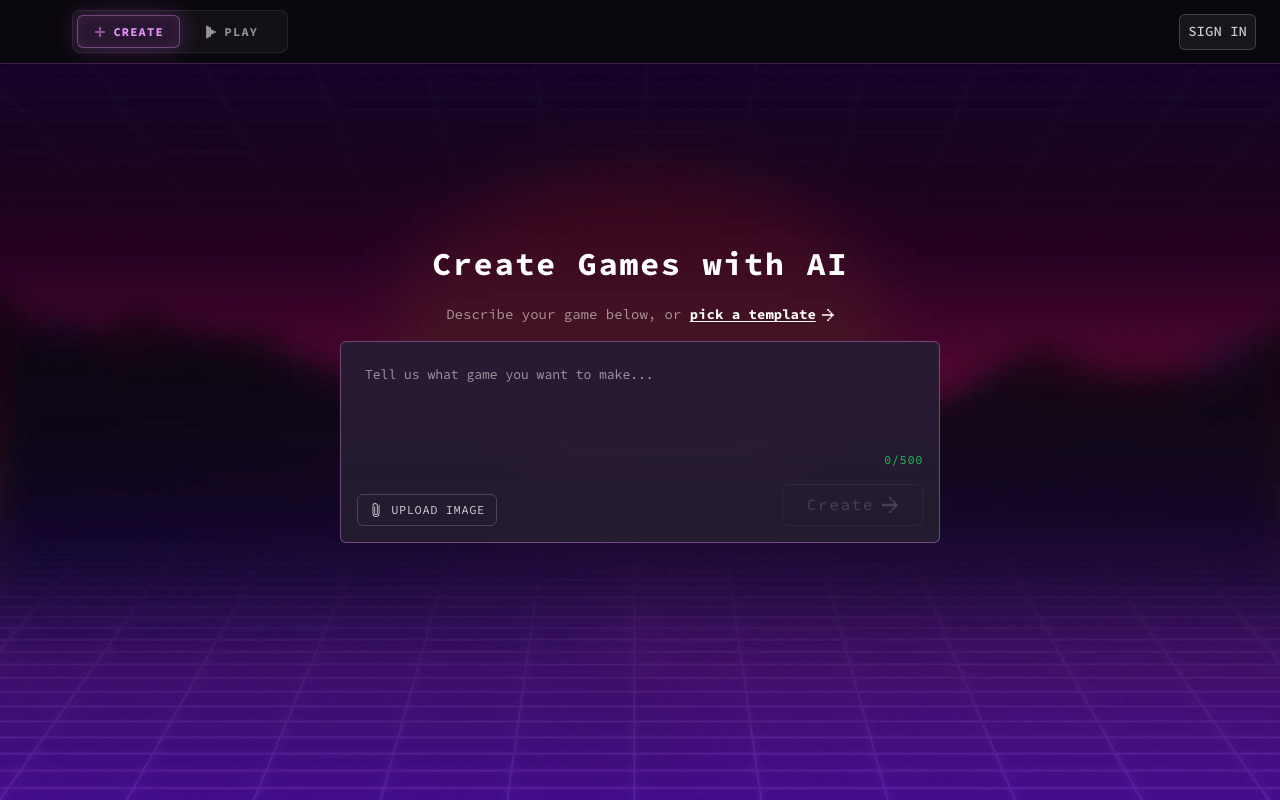Click the 0/500 character counter
This screenshot has width=1280, height=800.
coord(903,460)
